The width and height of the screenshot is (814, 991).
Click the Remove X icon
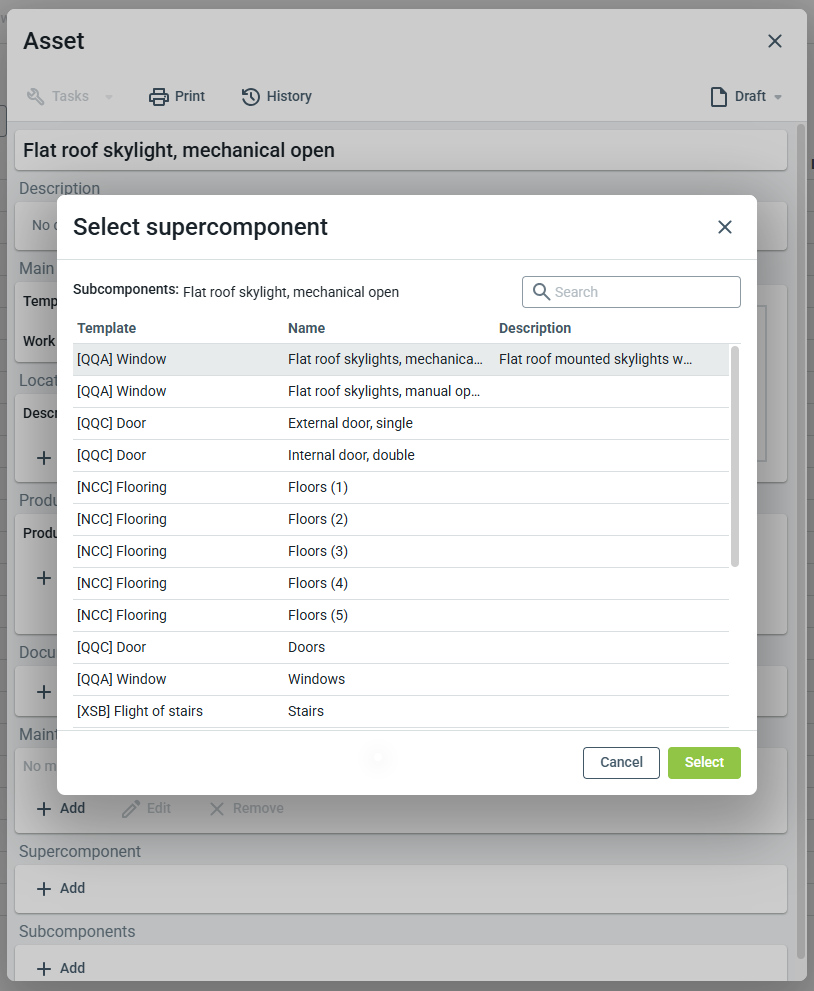click(217, 808)
